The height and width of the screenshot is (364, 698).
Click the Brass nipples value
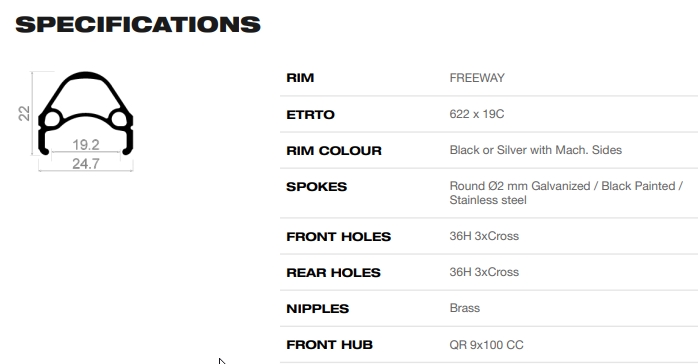coord(465,308)
